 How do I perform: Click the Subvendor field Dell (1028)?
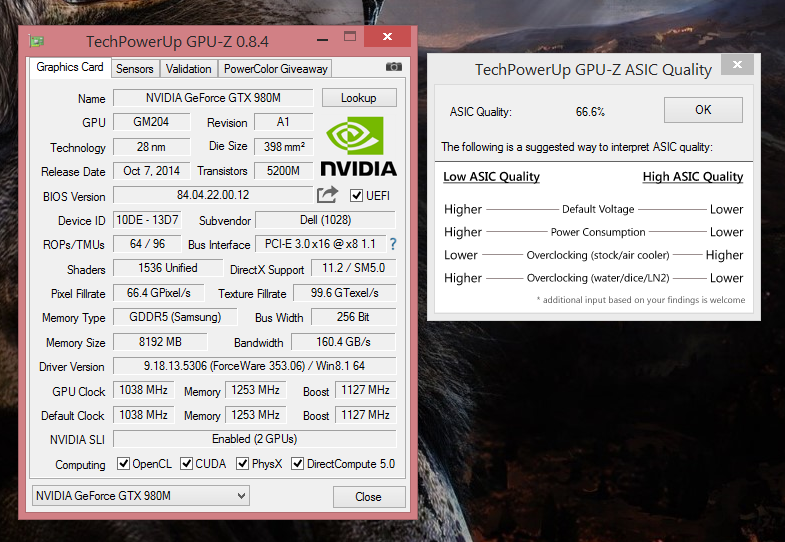coord(325,220)
